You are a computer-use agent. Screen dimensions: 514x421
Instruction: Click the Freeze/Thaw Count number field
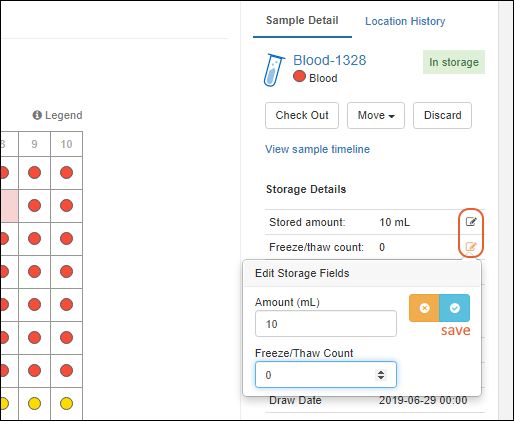[x=326, y=375]
